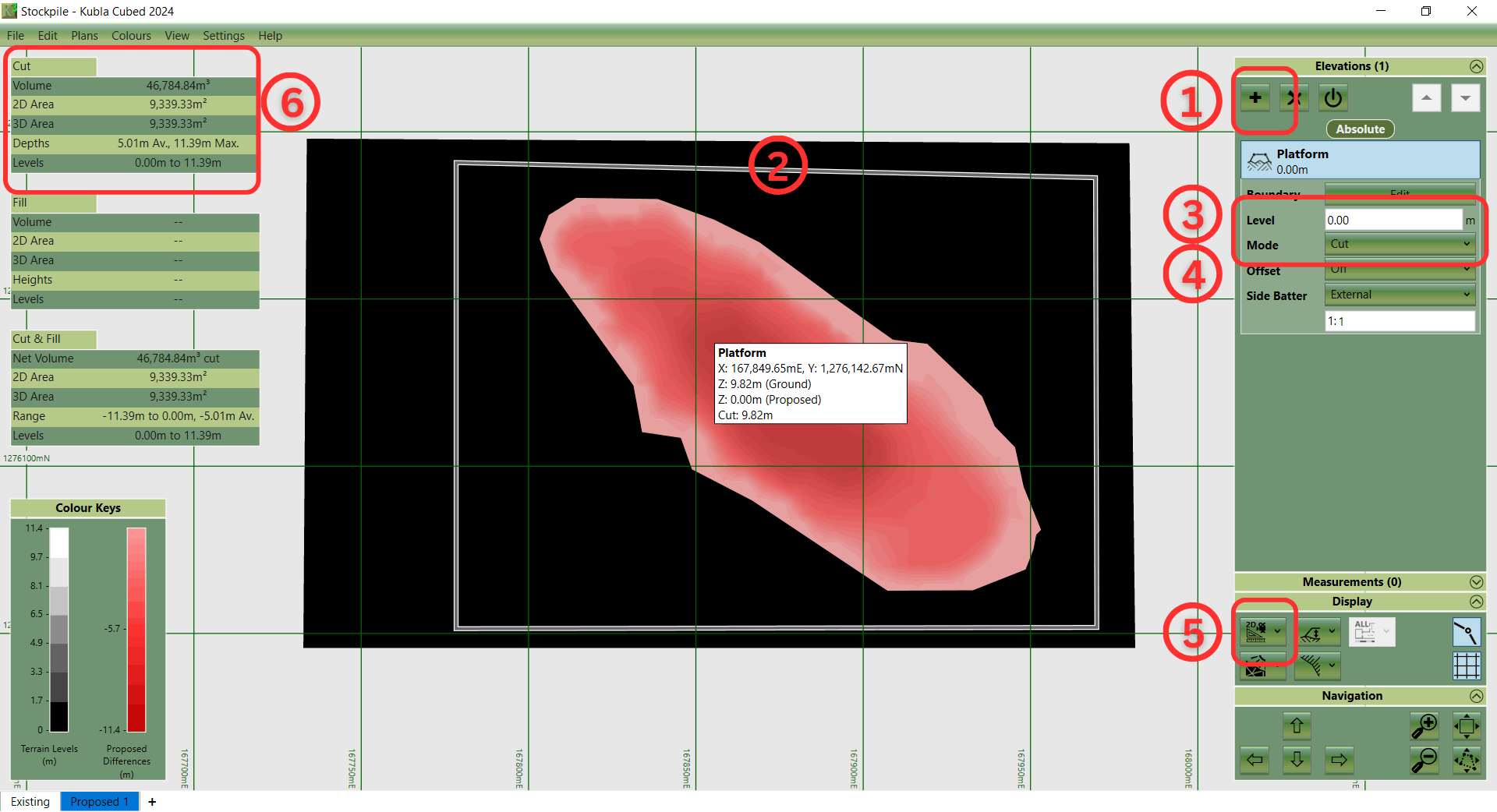Screen dimensions: 1497x812
Task: Zoom to selection polygon
Action: [1467, 760]
